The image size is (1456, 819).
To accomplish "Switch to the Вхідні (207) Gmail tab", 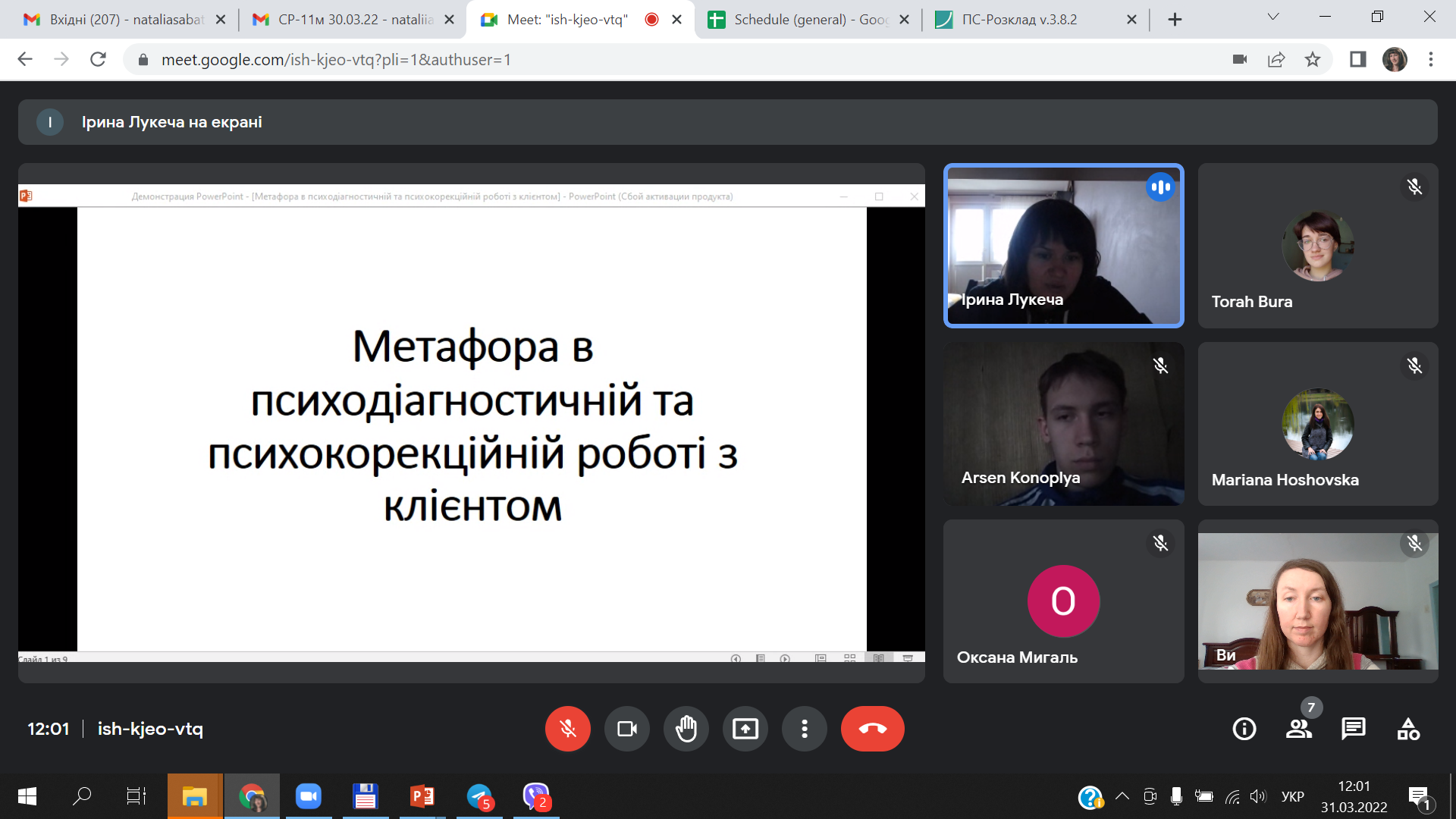I will pyautogui.click(x=125, y=20).
